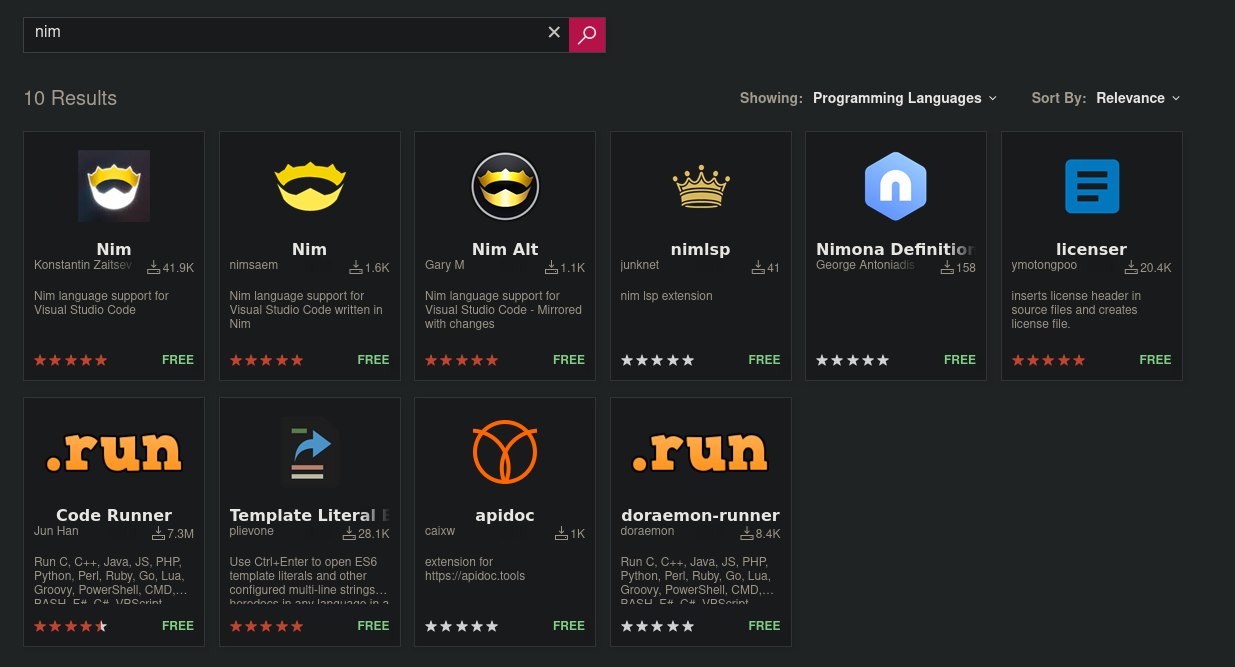Open the Nimona Definition extension title
The height and width of the screenshot is (667, 1235).
896,249
